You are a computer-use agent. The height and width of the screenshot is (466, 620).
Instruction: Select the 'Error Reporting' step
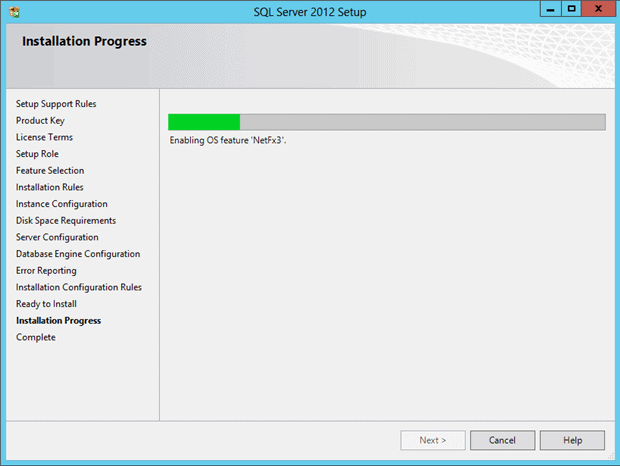pyautogui.click(x=46, y=271)
